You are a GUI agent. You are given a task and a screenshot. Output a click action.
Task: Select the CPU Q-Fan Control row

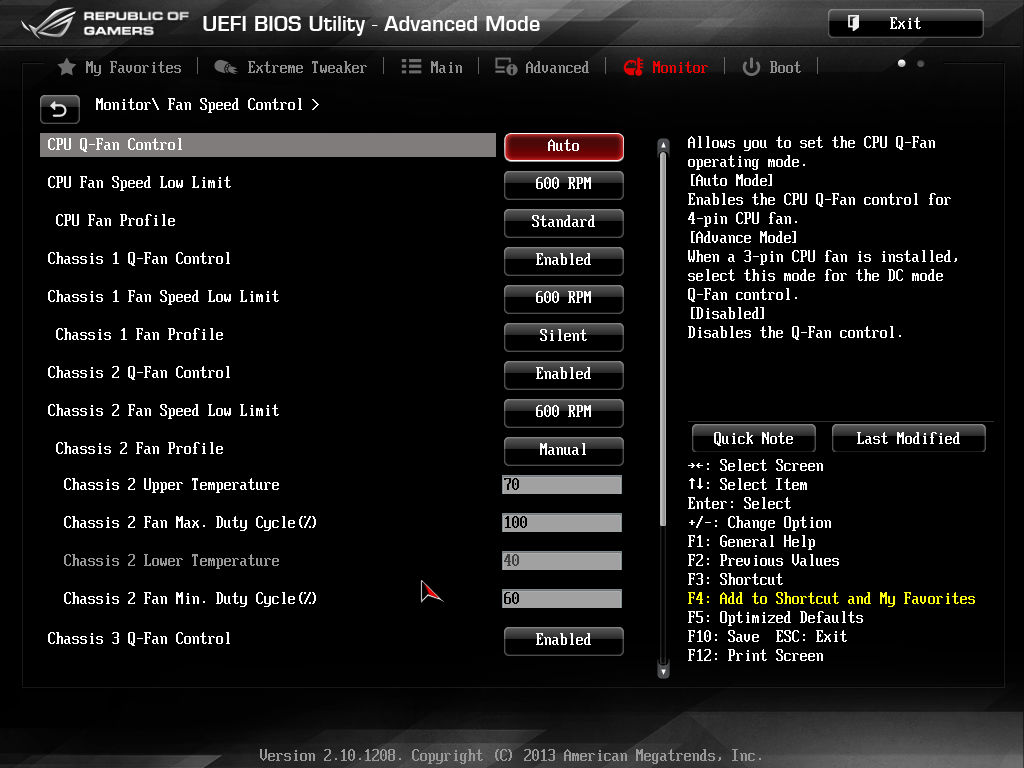(x=268, y=145)
